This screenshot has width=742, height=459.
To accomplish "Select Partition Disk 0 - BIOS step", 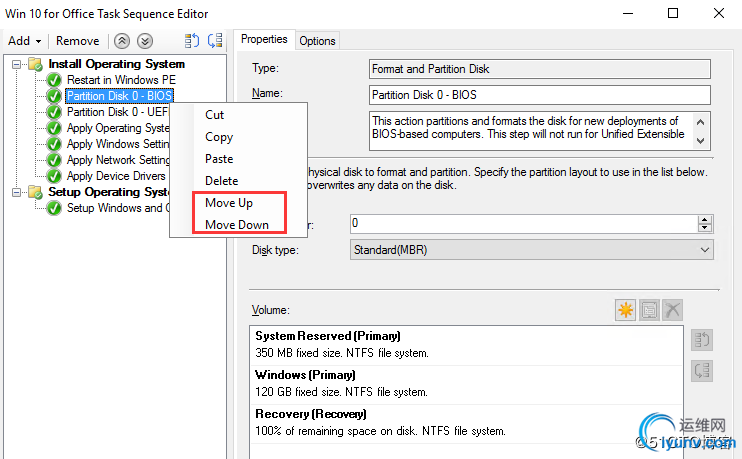I will click(x=119, y=96).
